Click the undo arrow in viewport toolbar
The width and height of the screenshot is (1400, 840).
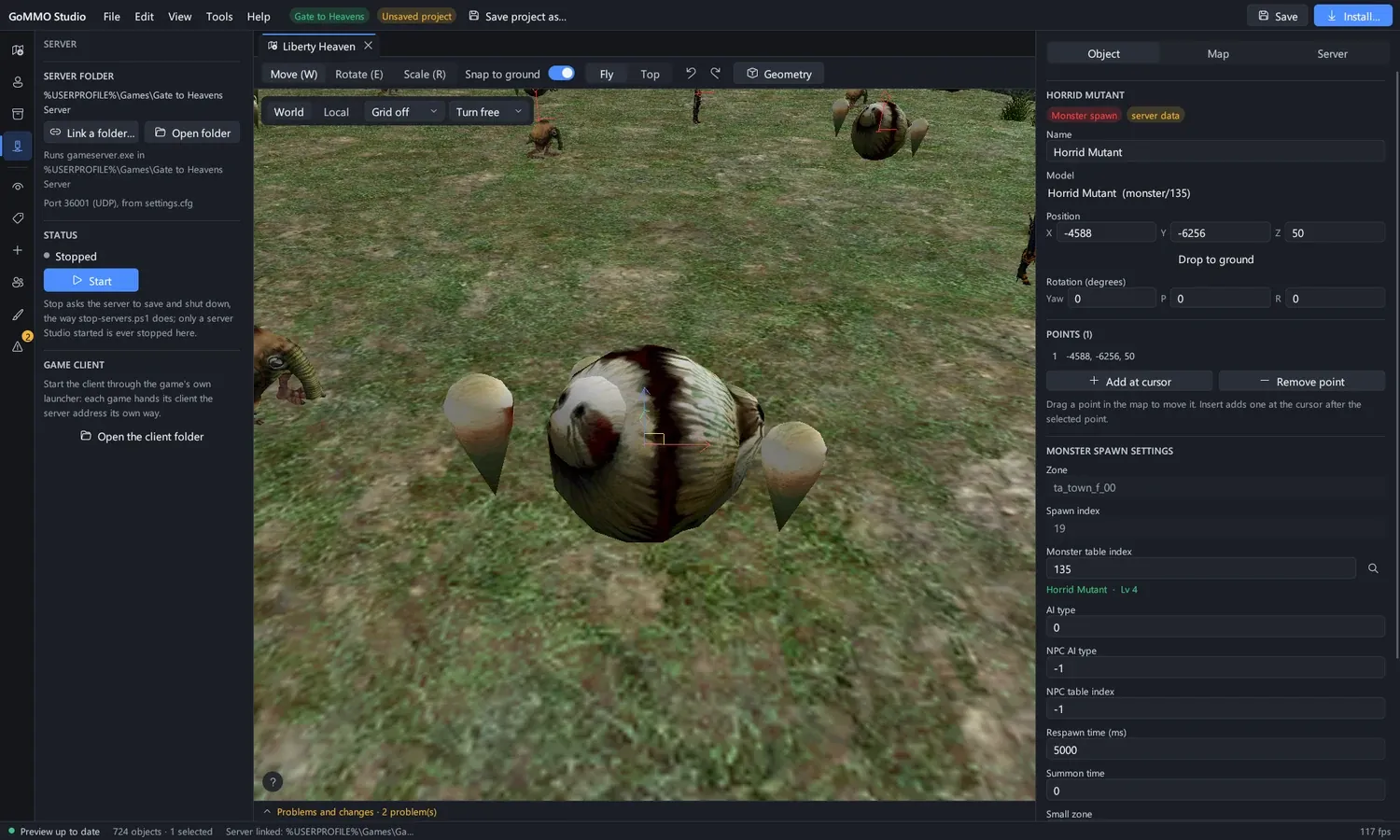tap(691, 73)
